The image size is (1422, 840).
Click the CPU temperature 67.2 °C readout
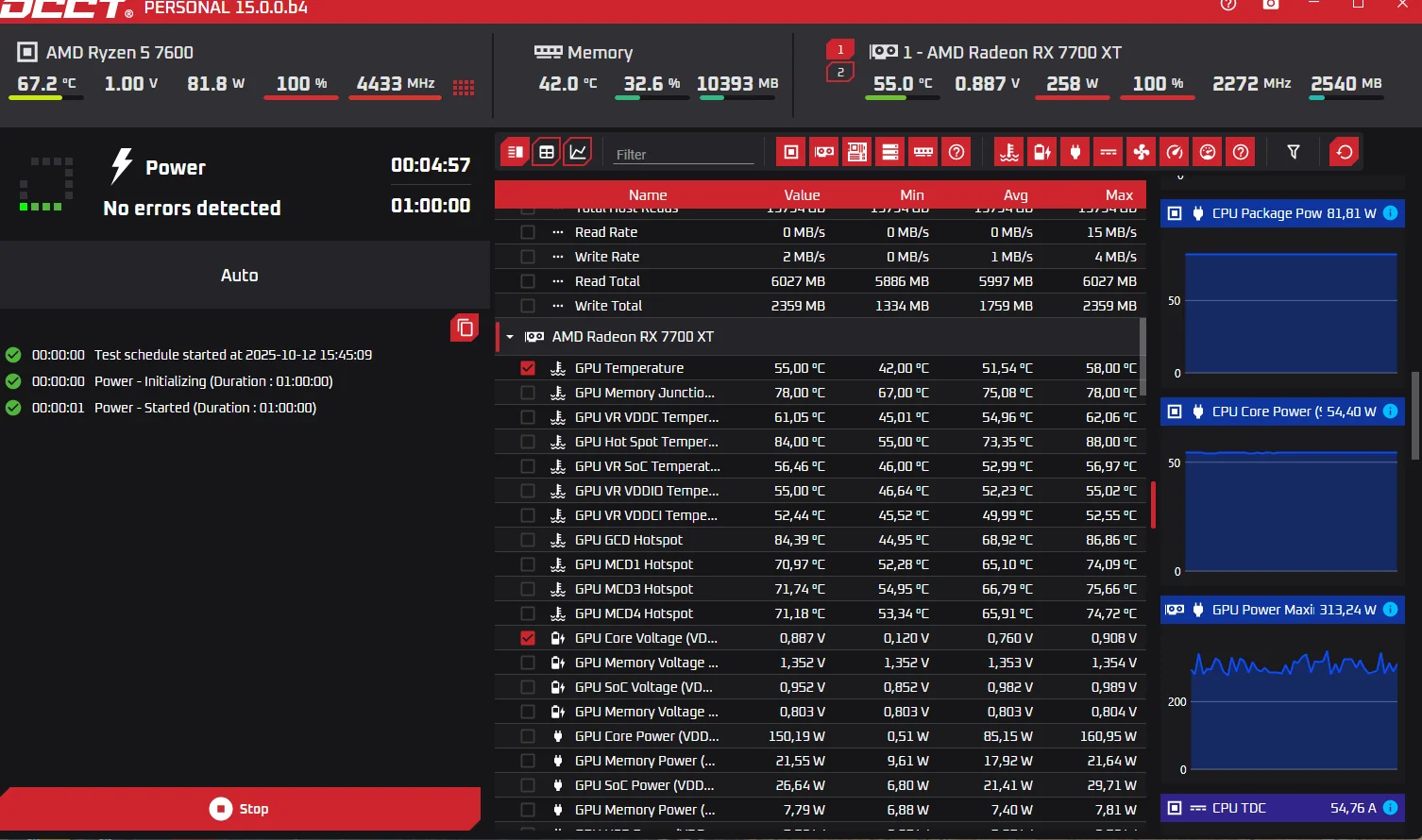[47, 83]
